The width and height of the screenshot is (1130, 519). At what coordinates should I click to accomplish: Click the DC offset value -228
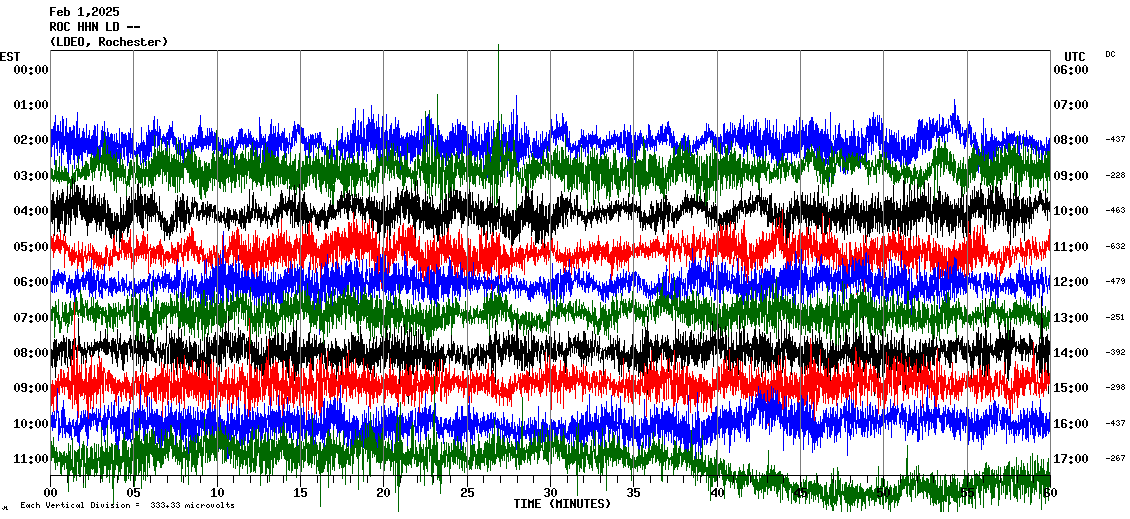pyautogui.click(x=1114, y=175)
